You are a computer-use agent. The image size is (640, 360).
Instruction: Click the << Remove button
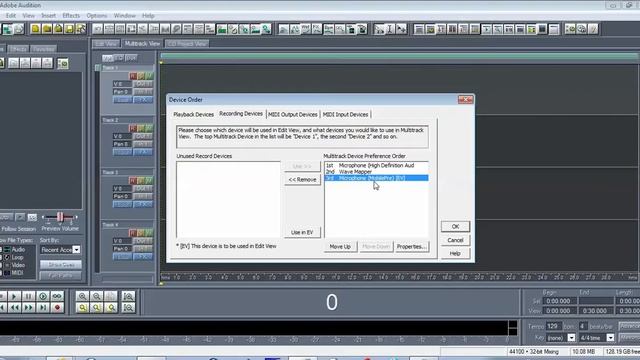tap(302, 180)
